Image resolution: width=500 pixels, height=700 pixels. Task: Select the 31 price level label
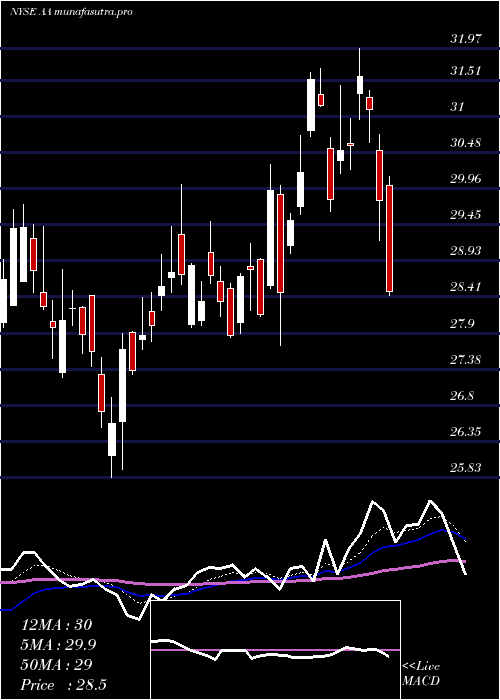click(x=457, y=107)
